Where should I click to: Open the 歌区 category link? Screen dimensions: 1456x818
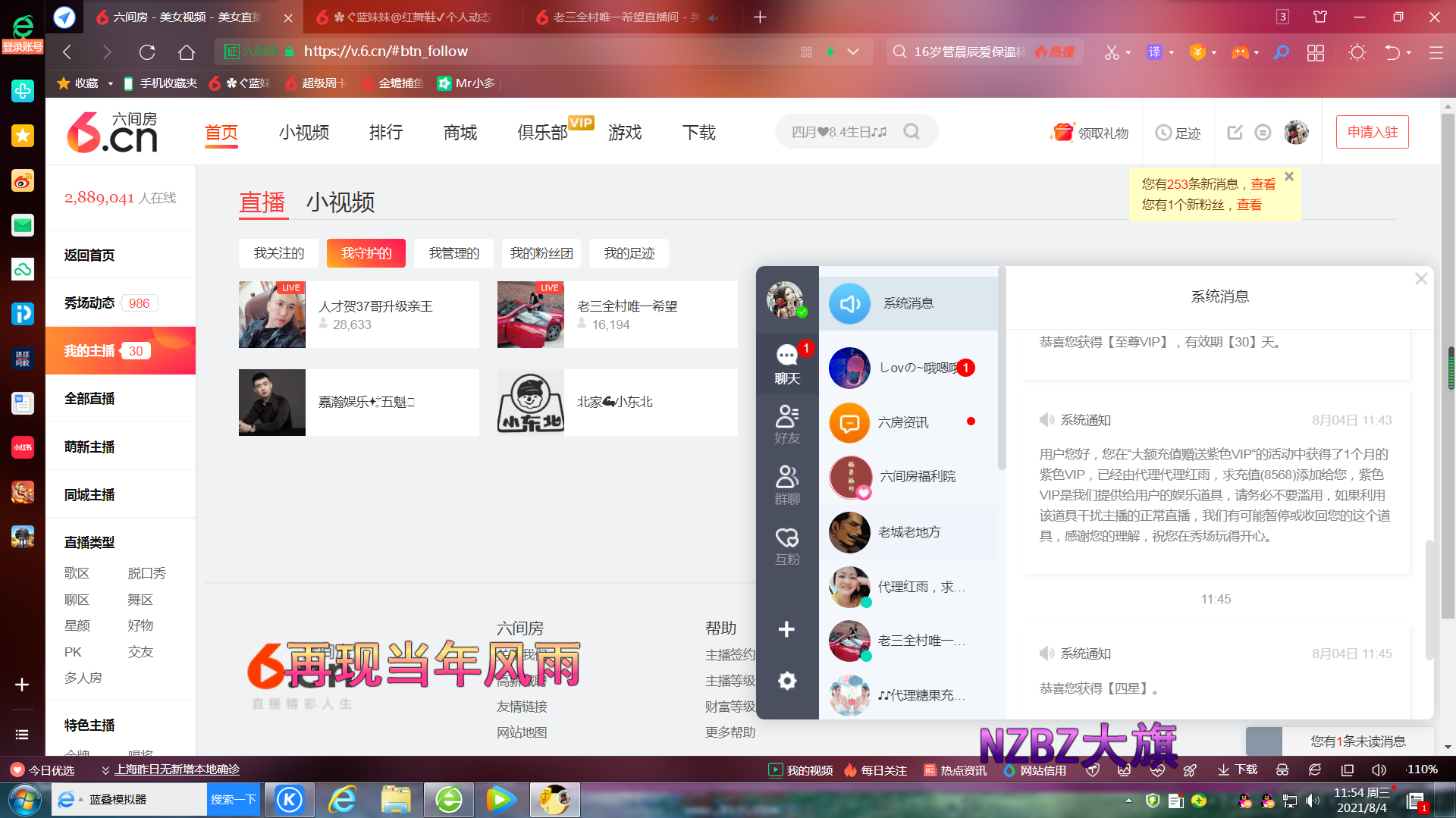(77, 574)
